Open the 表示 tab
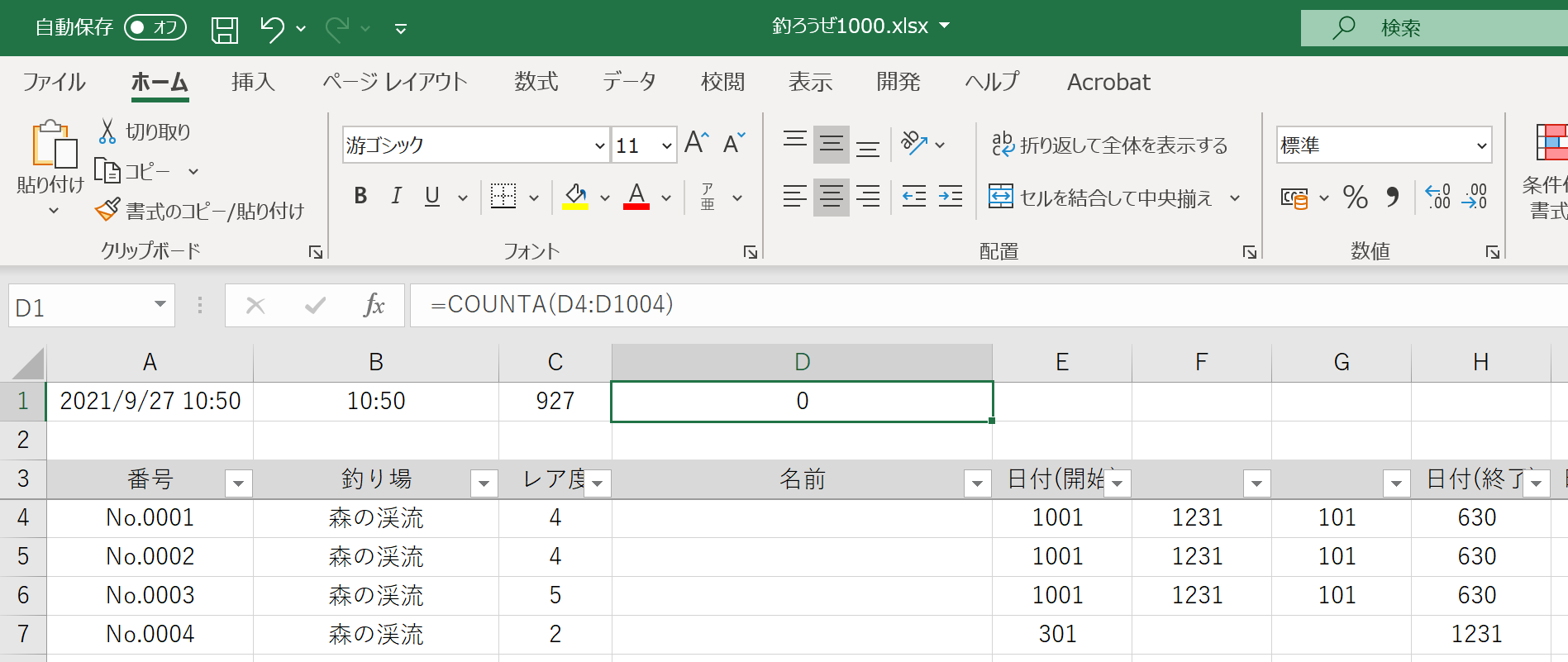Viewport: 1568px width, 662px height. [x=810, y=82]
